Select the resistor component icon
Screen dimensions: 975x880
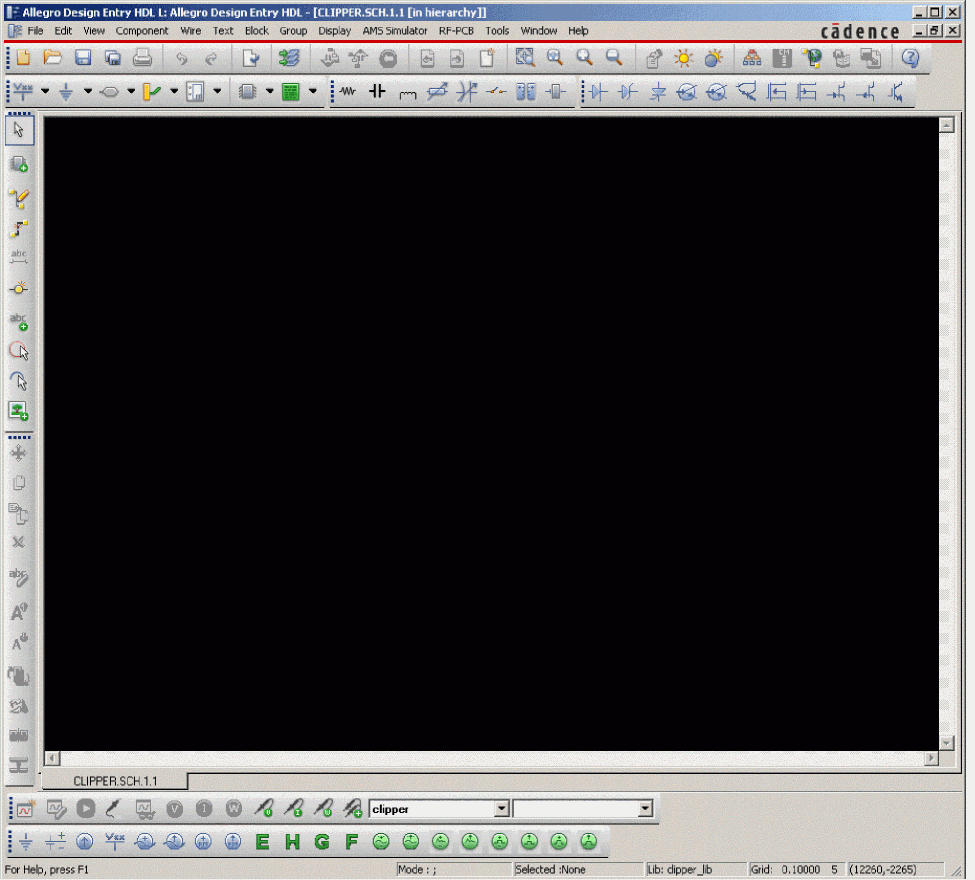[x=348, y=92]
